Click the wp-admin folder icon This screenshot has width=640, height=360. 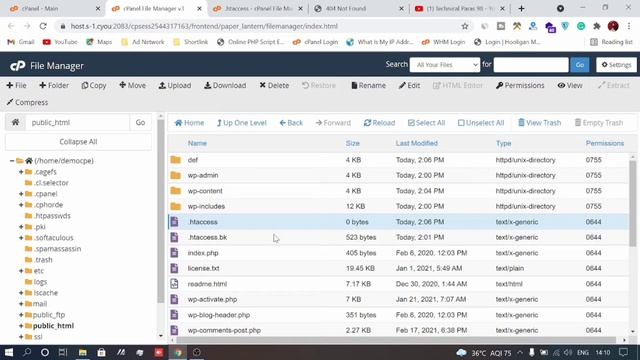(176, 175)
